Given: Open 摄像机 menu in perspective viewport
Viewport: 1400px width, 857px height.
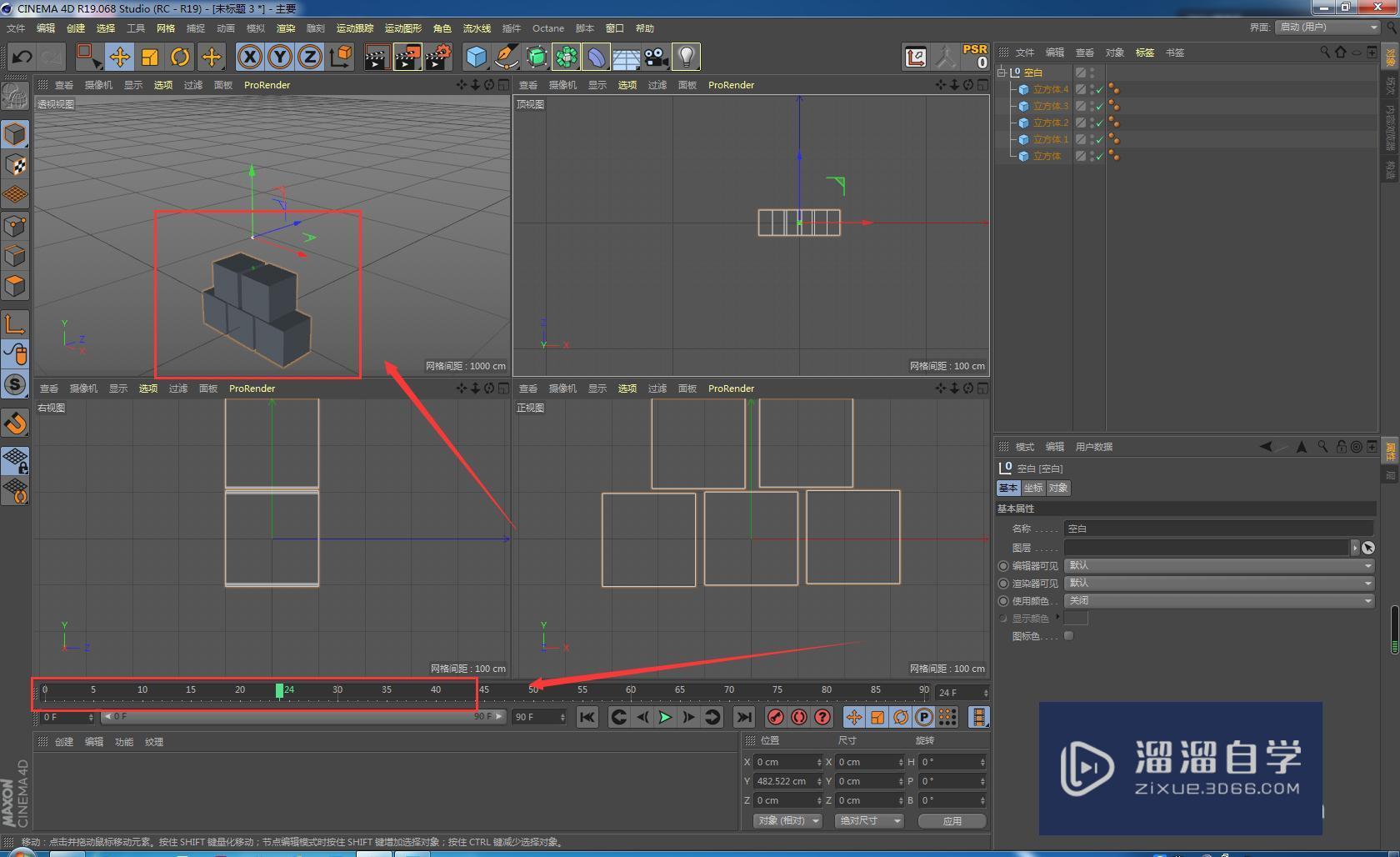Looking at the screenshot, I should click(98, 85).
